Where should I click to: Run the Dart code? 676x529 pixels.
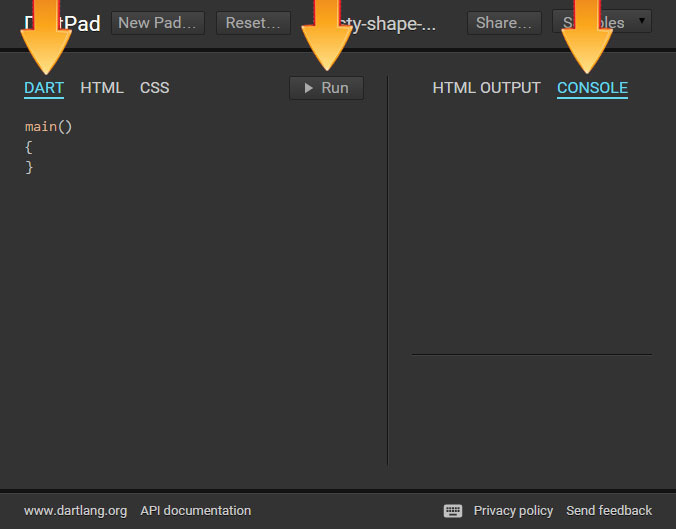[x=326, y=88]
